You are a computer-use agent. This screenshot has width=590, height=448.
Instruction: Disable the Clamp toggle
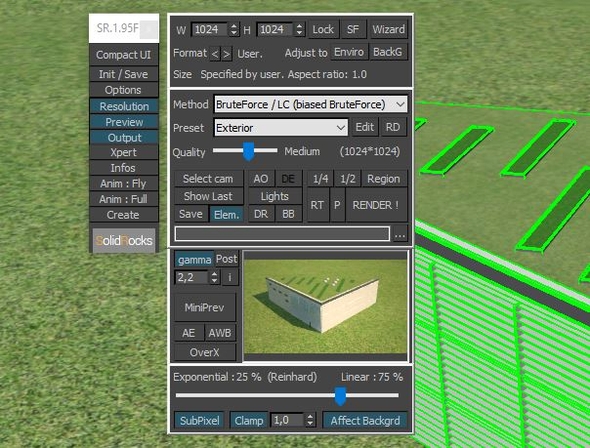click(x=249, y=420)
